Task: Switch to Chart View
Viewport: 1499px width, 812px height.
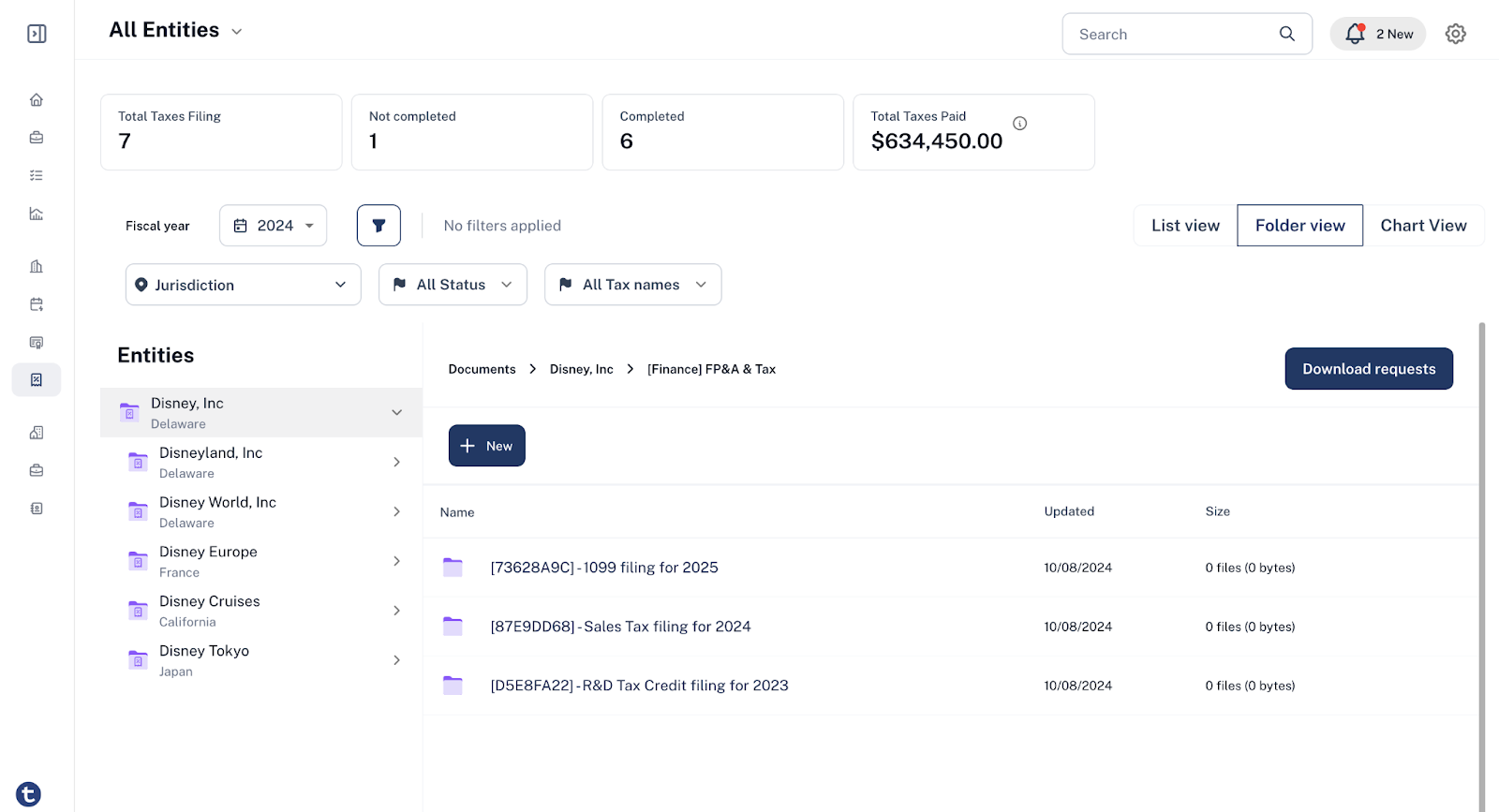Action: click(x=1423, y=226)
